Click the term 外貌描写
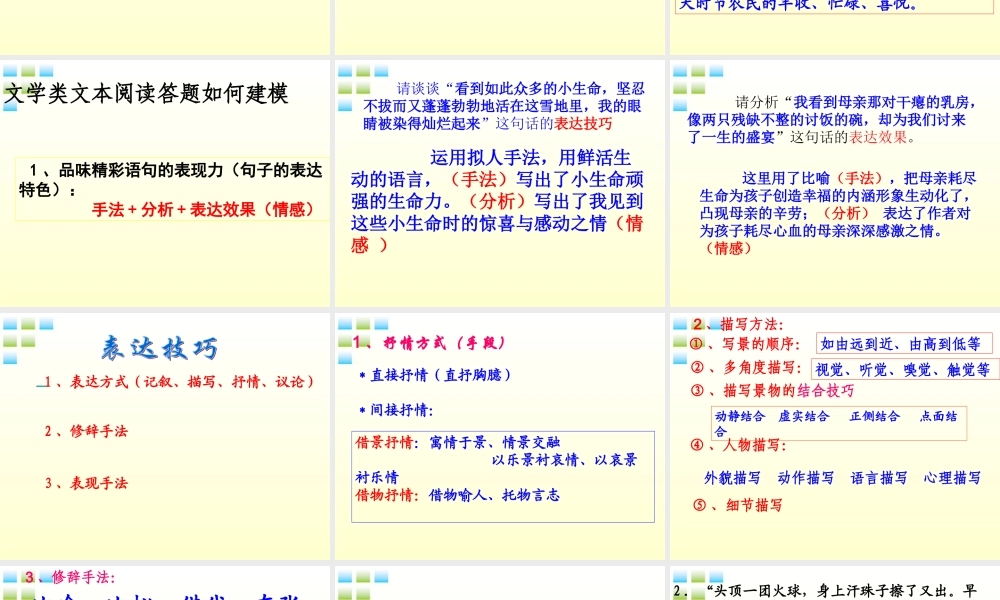Image resolution: width=1000 pixels, height=600 pixels. [x=732, y=478]
